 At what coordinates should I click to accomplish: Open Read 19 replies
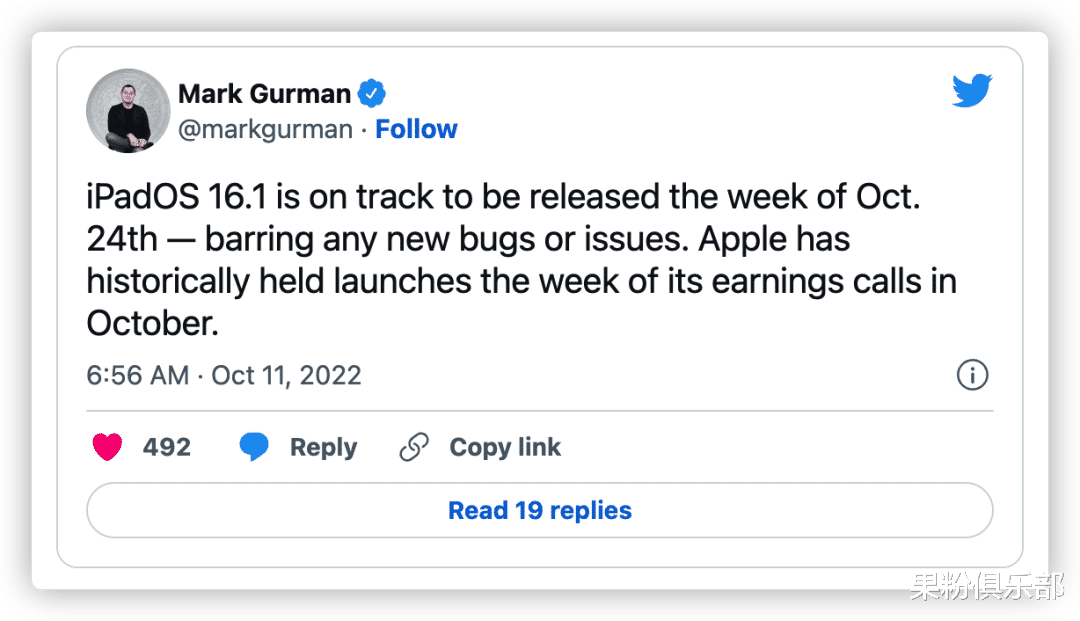540,510
